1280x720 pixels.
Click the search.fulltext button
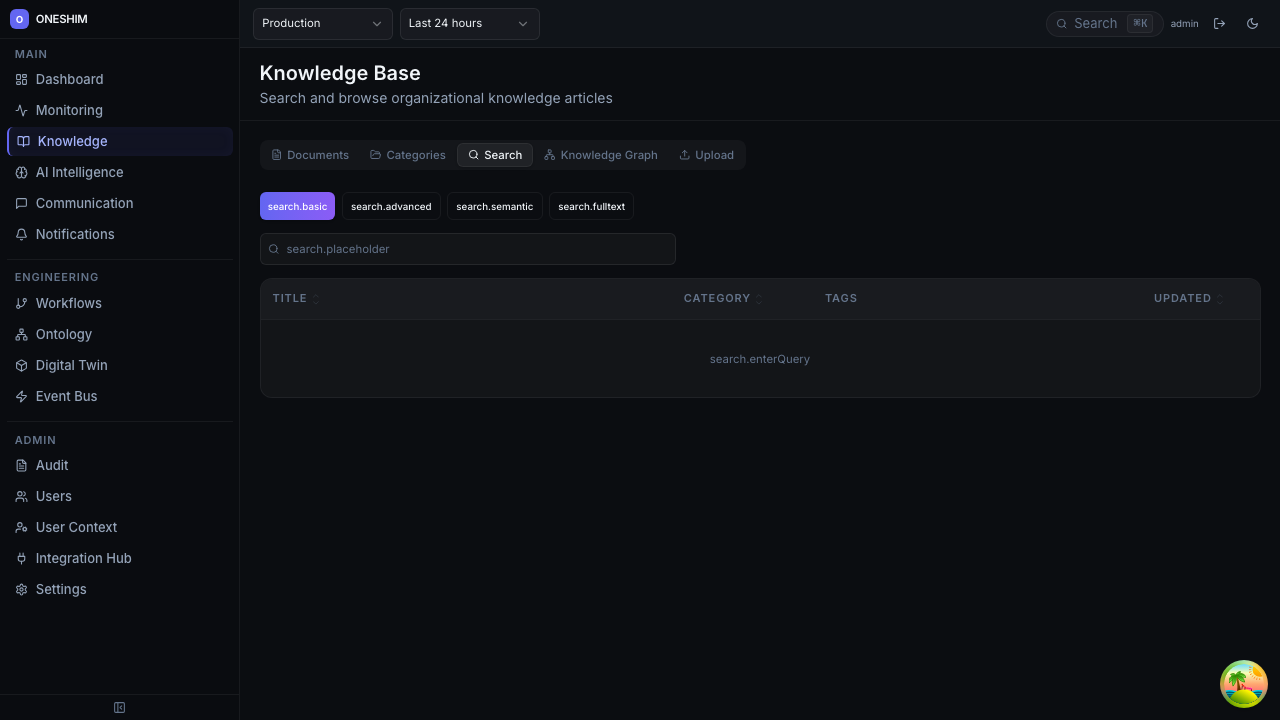pyautogui.click(x=591, y=206)
